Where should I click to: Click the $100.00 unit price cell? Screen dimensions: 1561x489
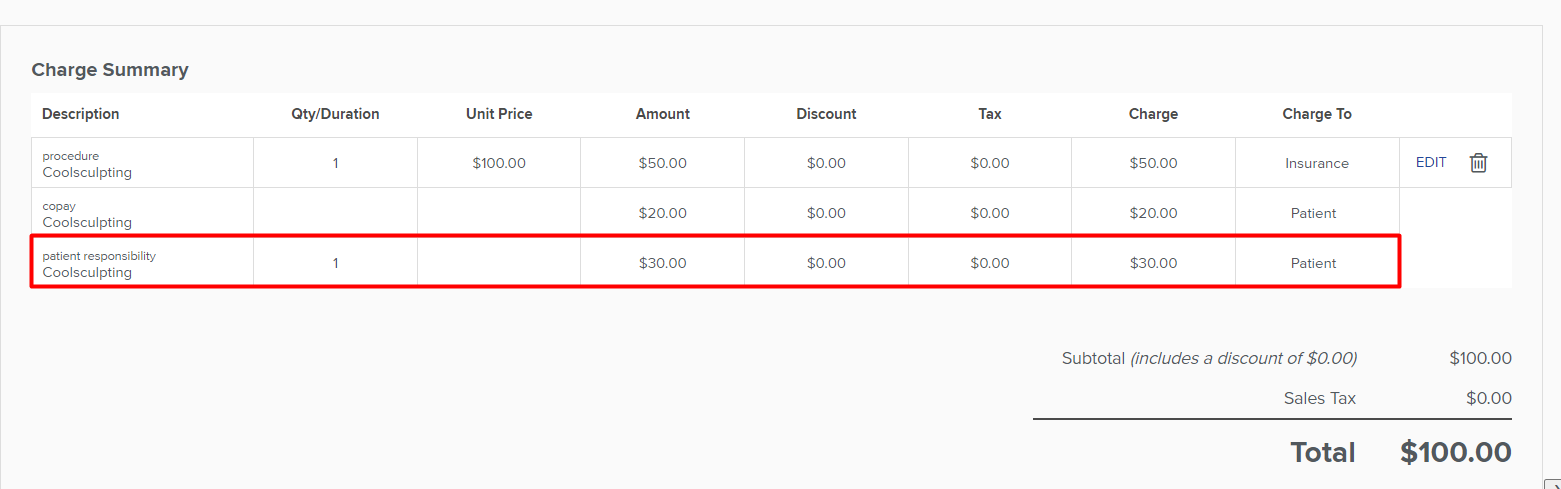coord(499,163)
